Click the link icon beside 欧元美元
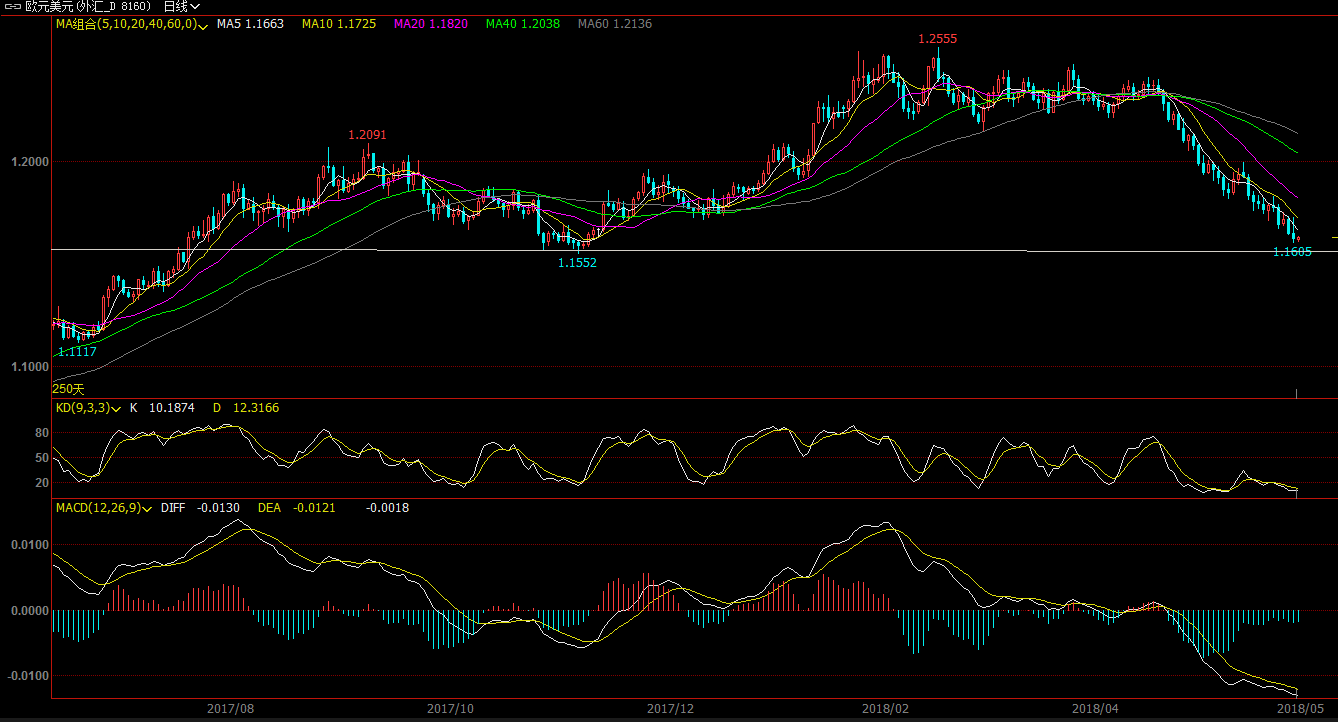1338x722 pixels. tap(14, 7)
